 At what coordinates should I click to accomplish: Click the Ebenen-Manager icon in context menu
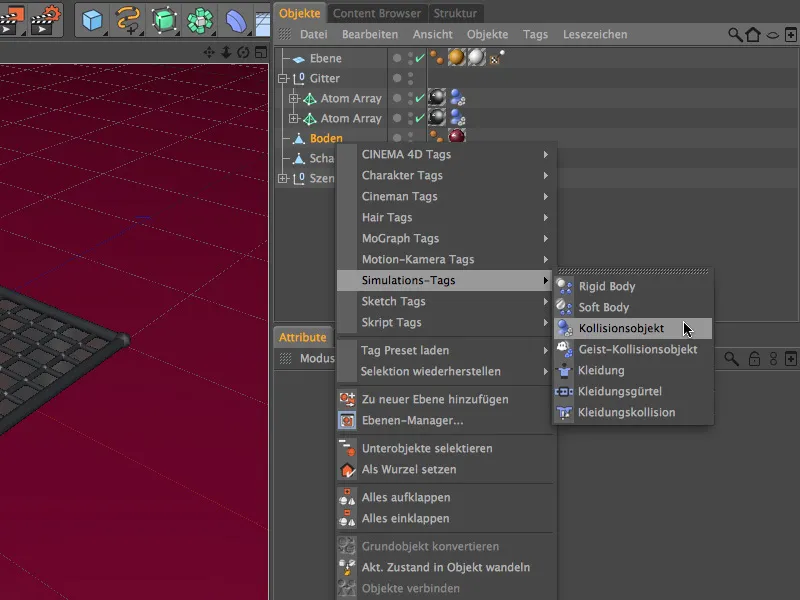(x=347, y=420)
